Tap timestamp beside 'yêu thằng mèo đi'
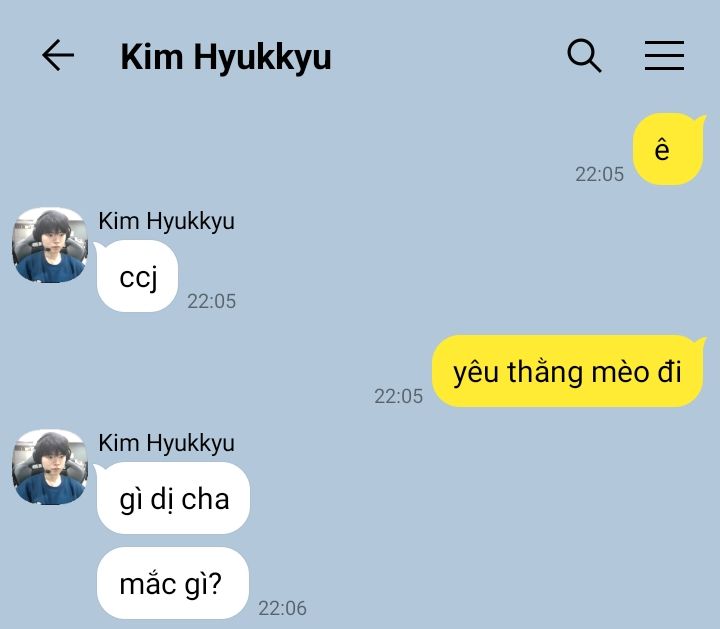The height and width of the screenshot is (629, 720). click(x=399, y=397)
